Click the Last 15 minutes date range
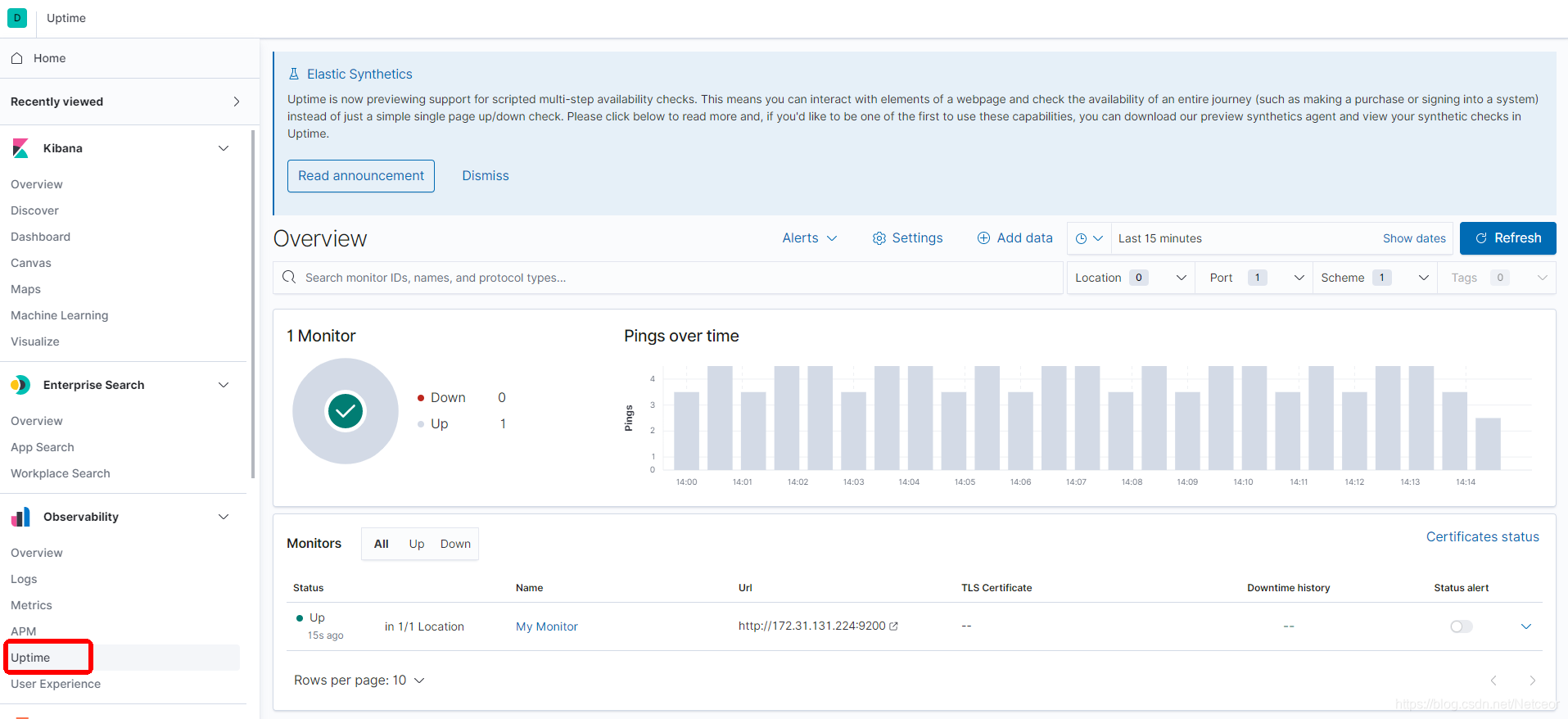This screenshot has height=719, width=1568. tap(1160, 238)
